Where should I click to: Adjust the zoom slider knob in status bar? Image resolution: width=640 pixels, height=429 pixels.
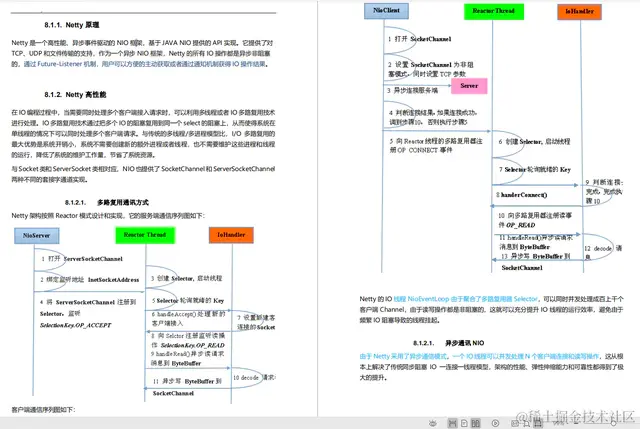click(613, 423)
